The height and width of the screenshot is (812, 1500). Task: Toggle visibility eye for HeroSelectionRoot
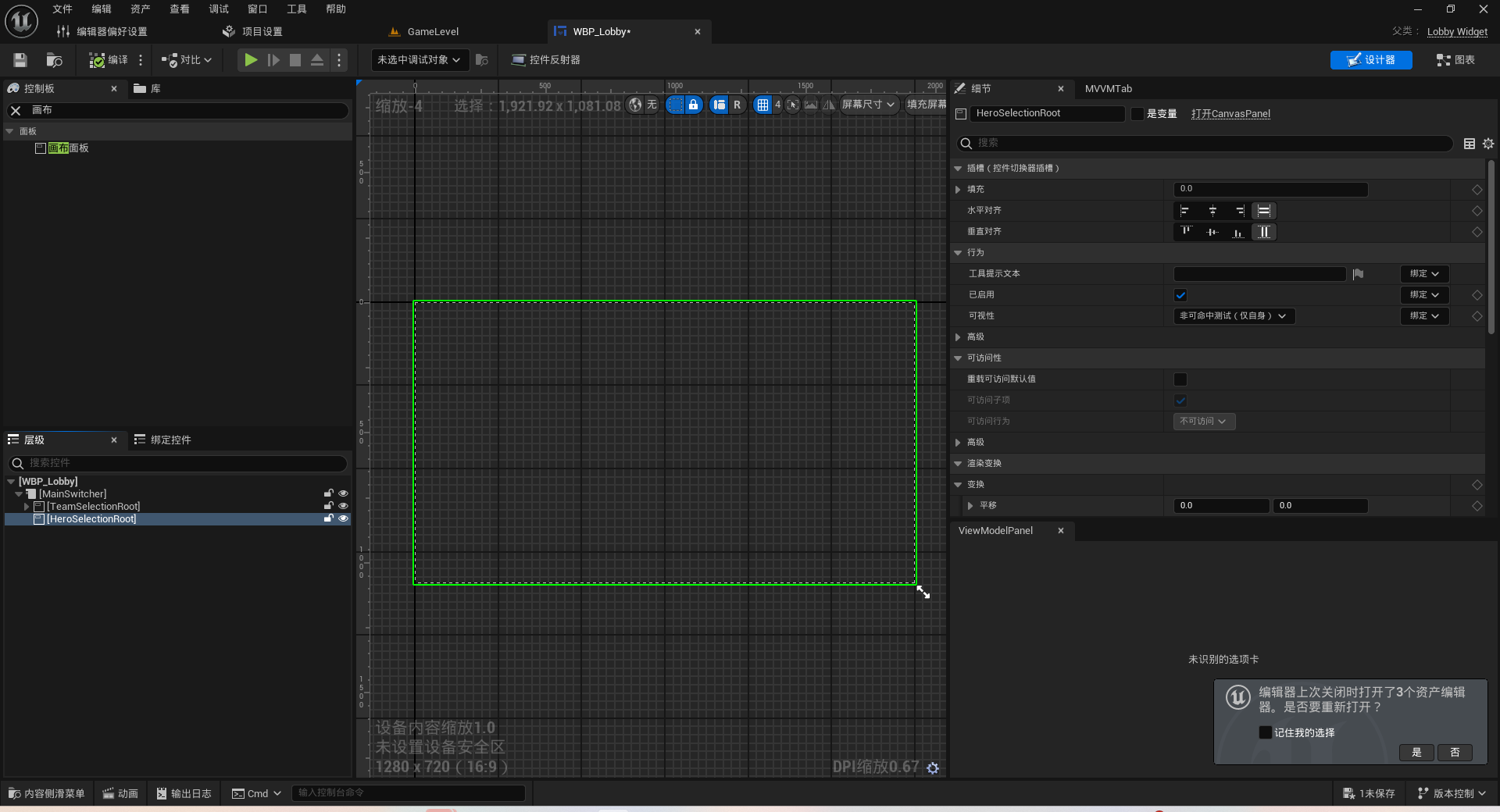click(x=343, y=518)
